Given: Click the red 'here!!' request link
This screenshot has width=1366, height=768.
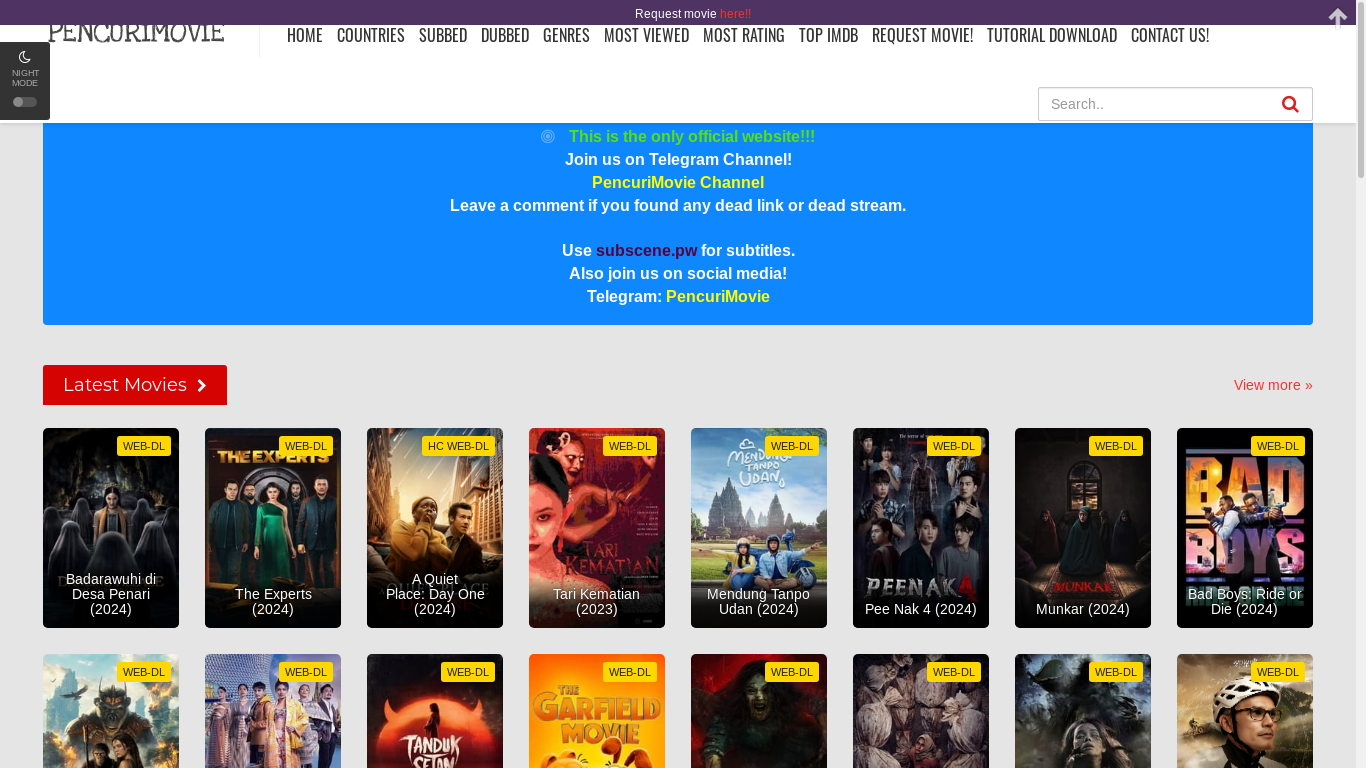Looking at the screenshot, I should click(x=735, y=13).
